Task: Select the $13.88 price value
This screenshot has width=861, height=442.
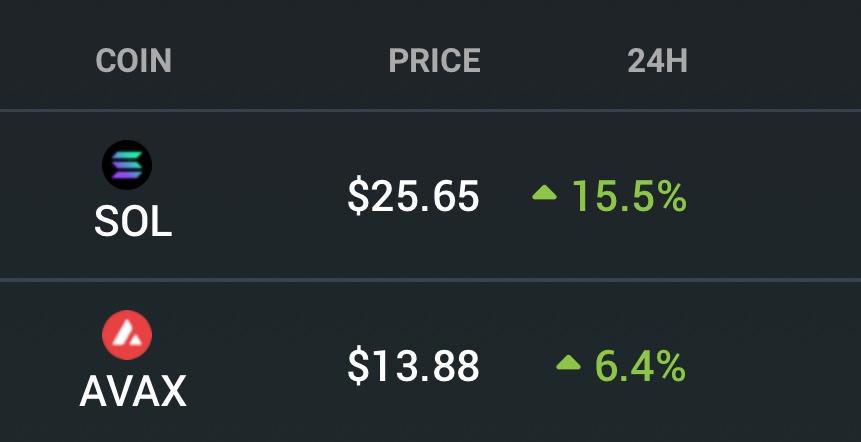Action: (x=413, y=366)
